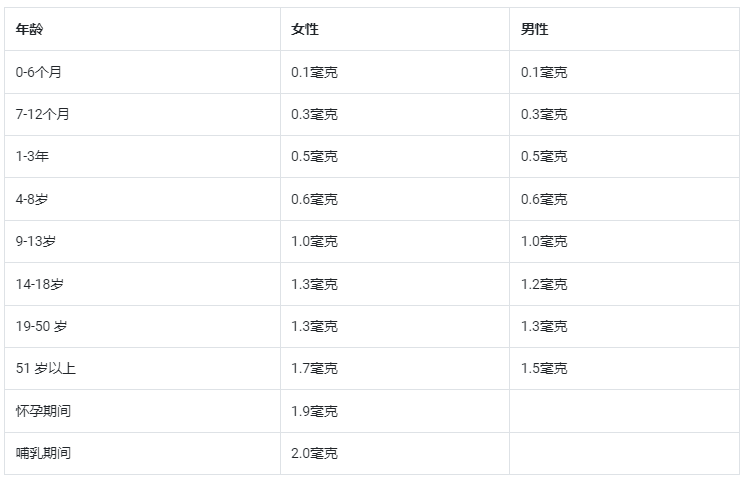Screen dimensions: 746x482
Task: Click the 14-18岁 row label
Action: [39, 284]
